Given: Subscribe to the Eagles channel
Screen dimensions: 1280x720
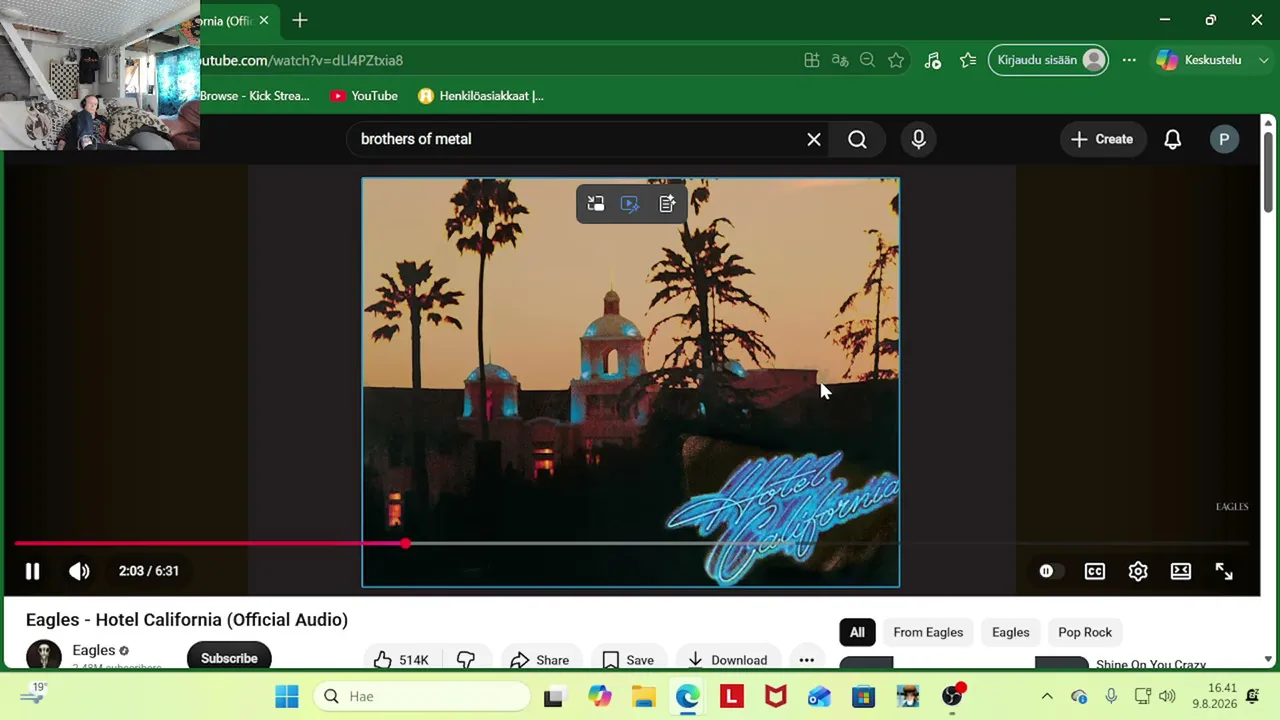Looking at the screenshot, I should (229, 658).
